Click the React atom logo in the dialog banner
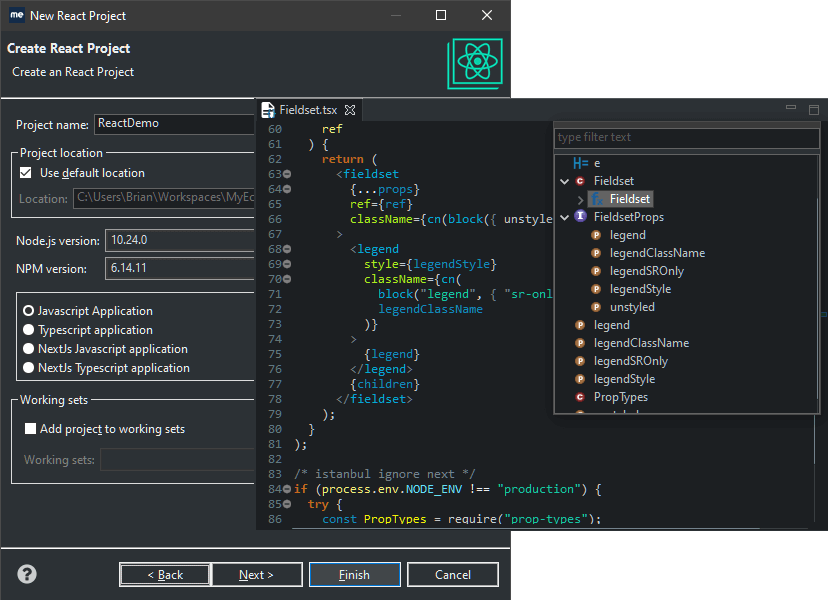828x600 pixels. (475, 63)
